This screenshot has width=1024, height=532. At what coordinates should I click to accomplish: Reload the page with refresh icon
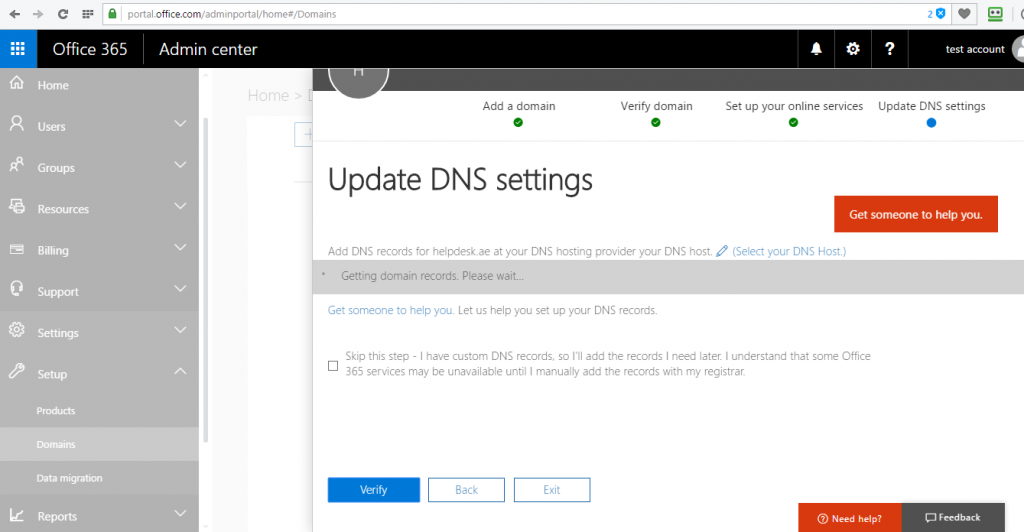click(63, 14)
